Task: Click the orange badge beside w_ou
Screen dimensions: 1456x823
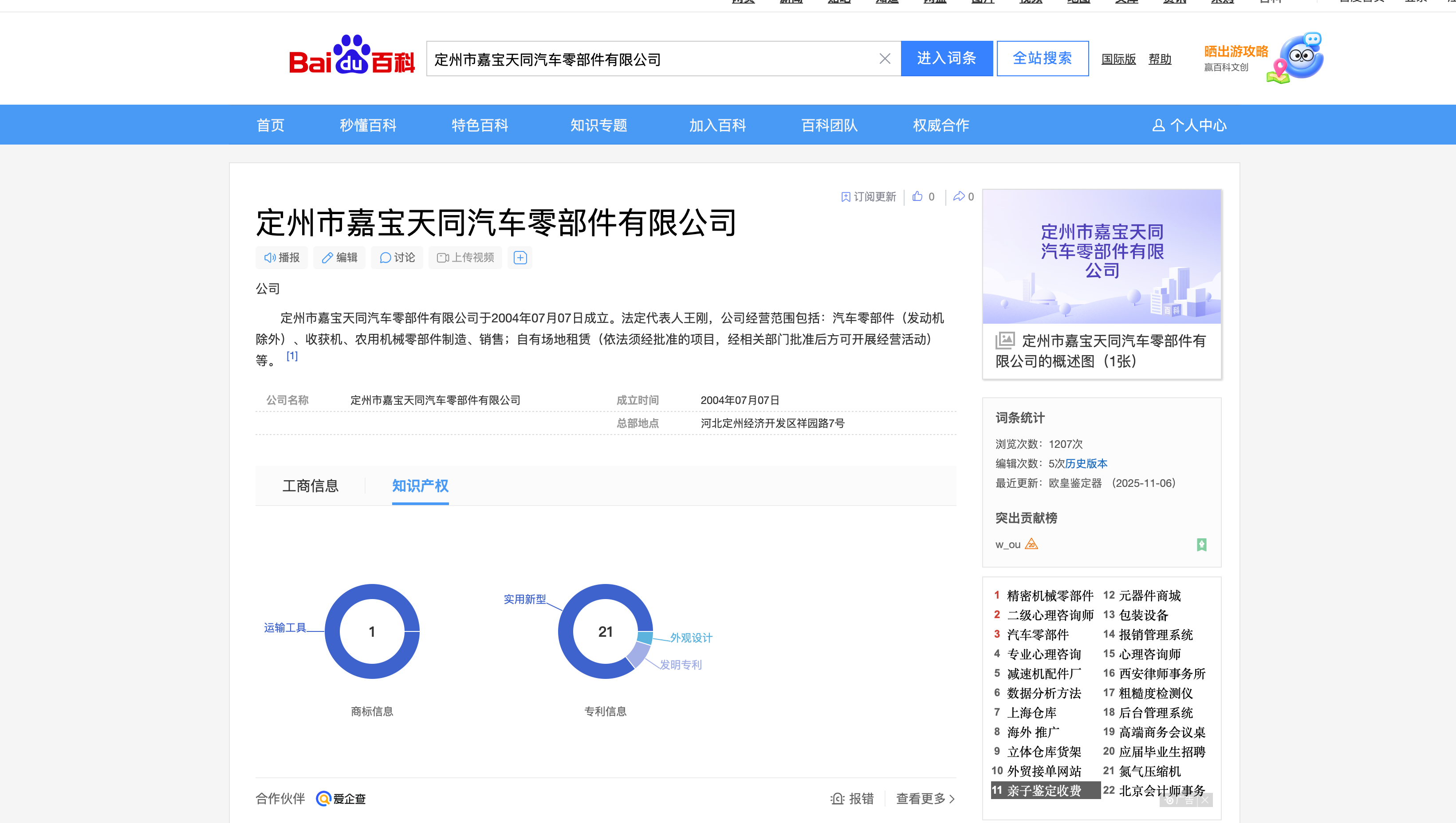Action: click(1031, 545)
